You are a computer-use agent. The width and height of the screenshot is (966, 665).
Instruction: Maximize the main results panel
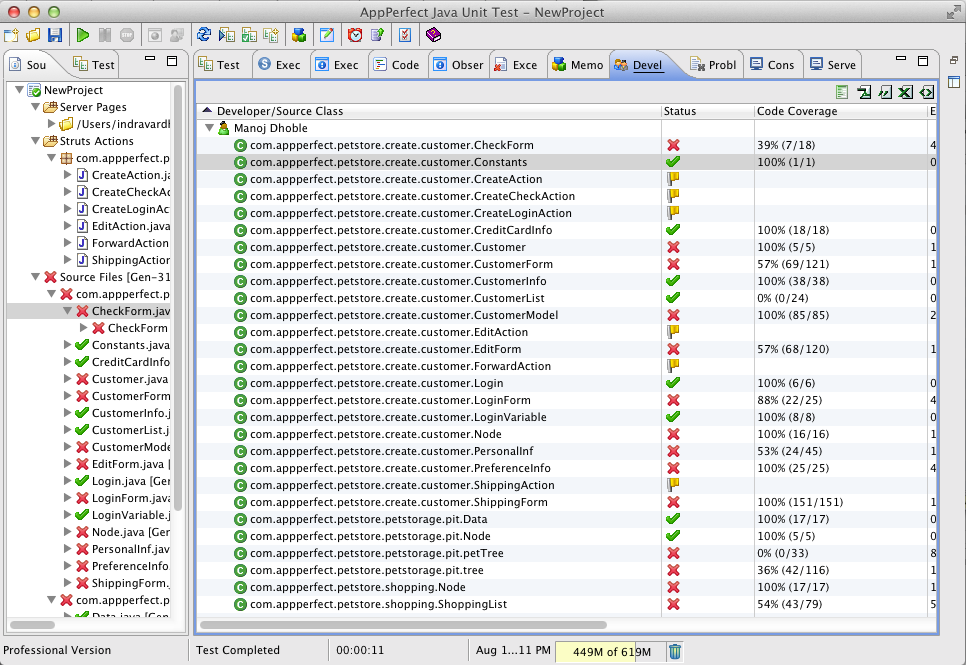point(922,60)
